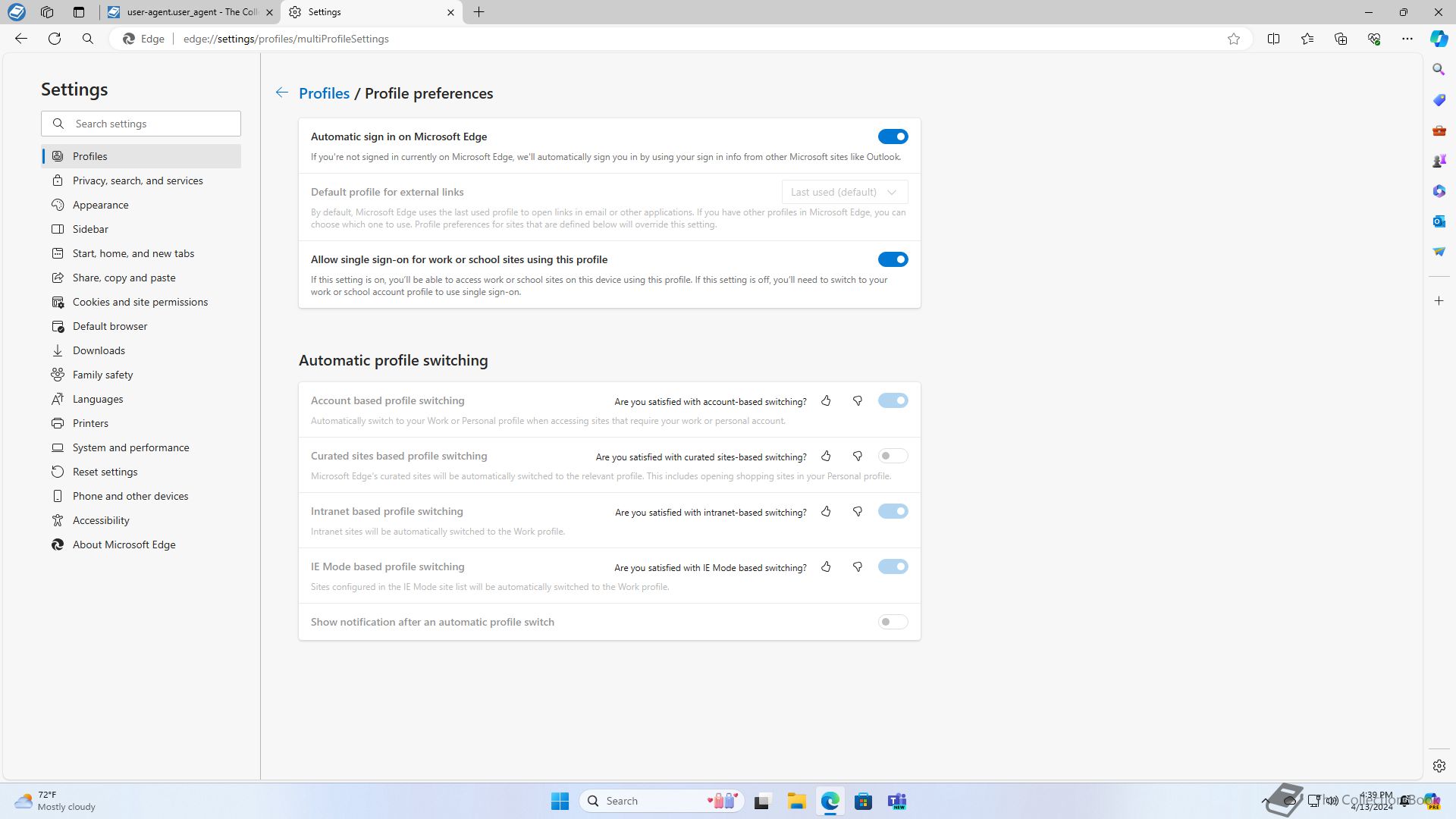Open Workspaces icon in title bar

pos(47,12)
